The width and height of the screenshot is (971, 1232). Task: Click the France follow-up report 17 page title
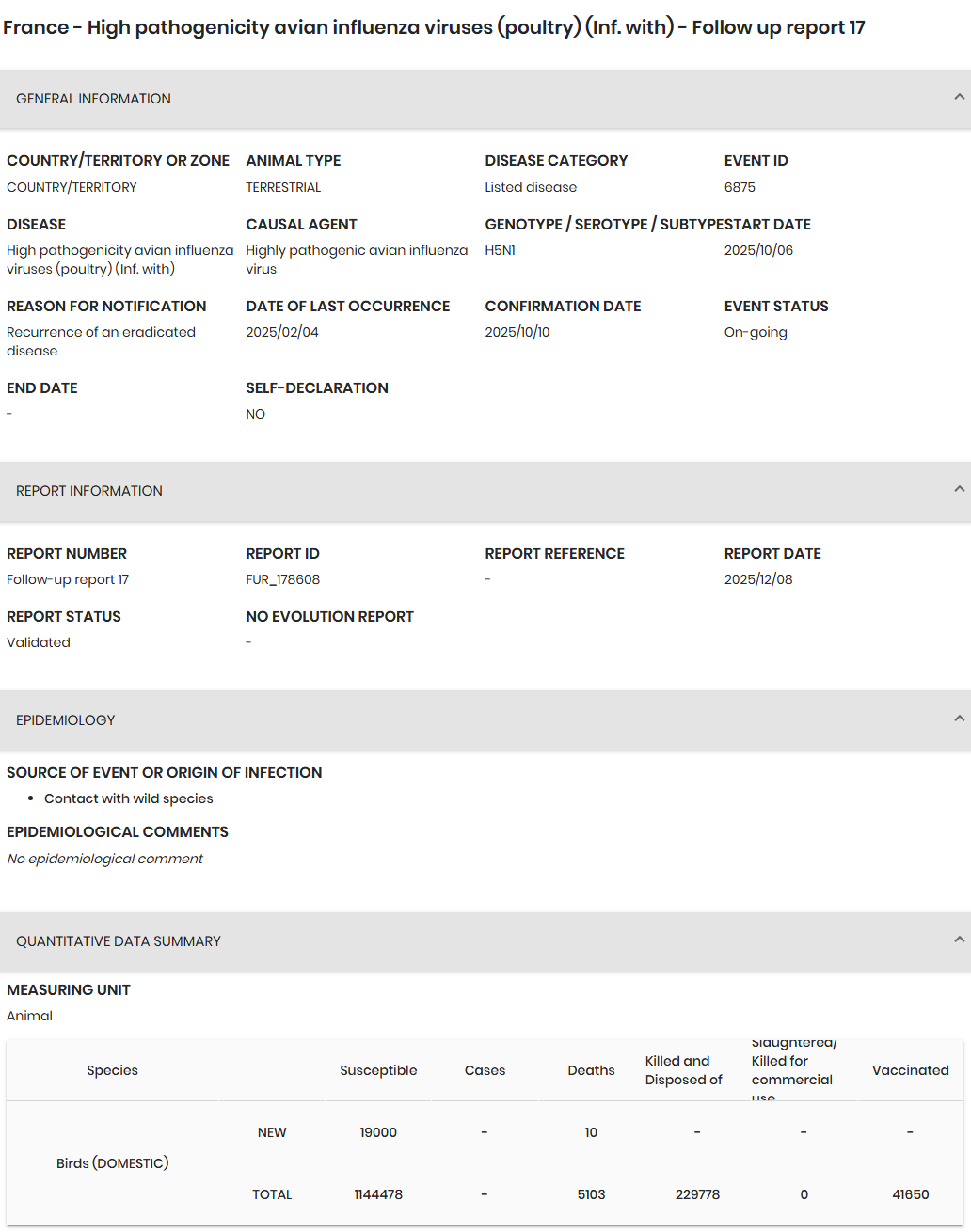434,27
